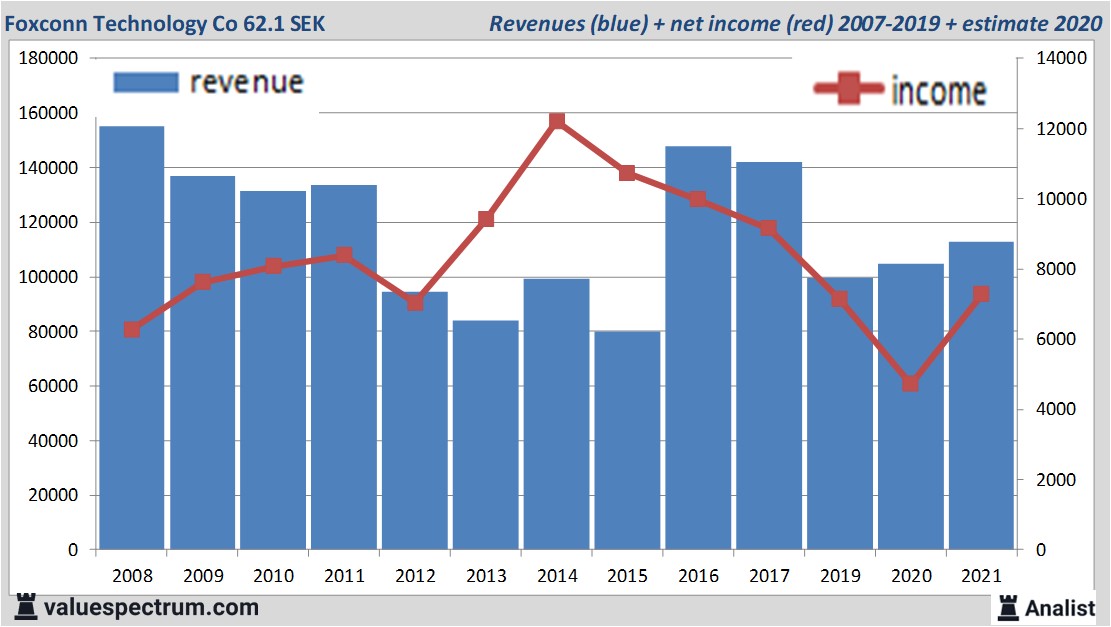Click the income marker for 2021

pos(981,294)
